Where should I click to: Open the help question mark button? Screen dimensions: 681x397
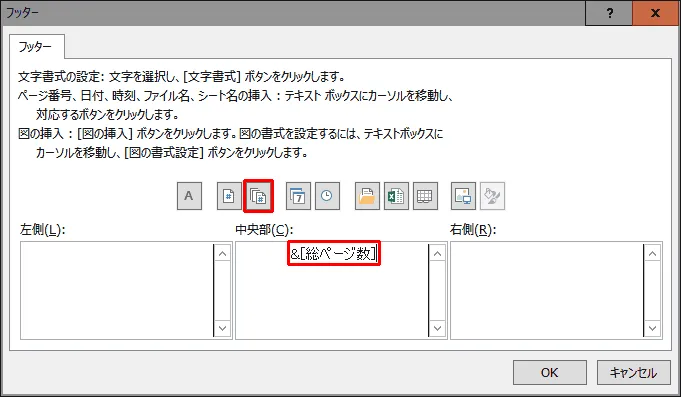tap(609, 13)
